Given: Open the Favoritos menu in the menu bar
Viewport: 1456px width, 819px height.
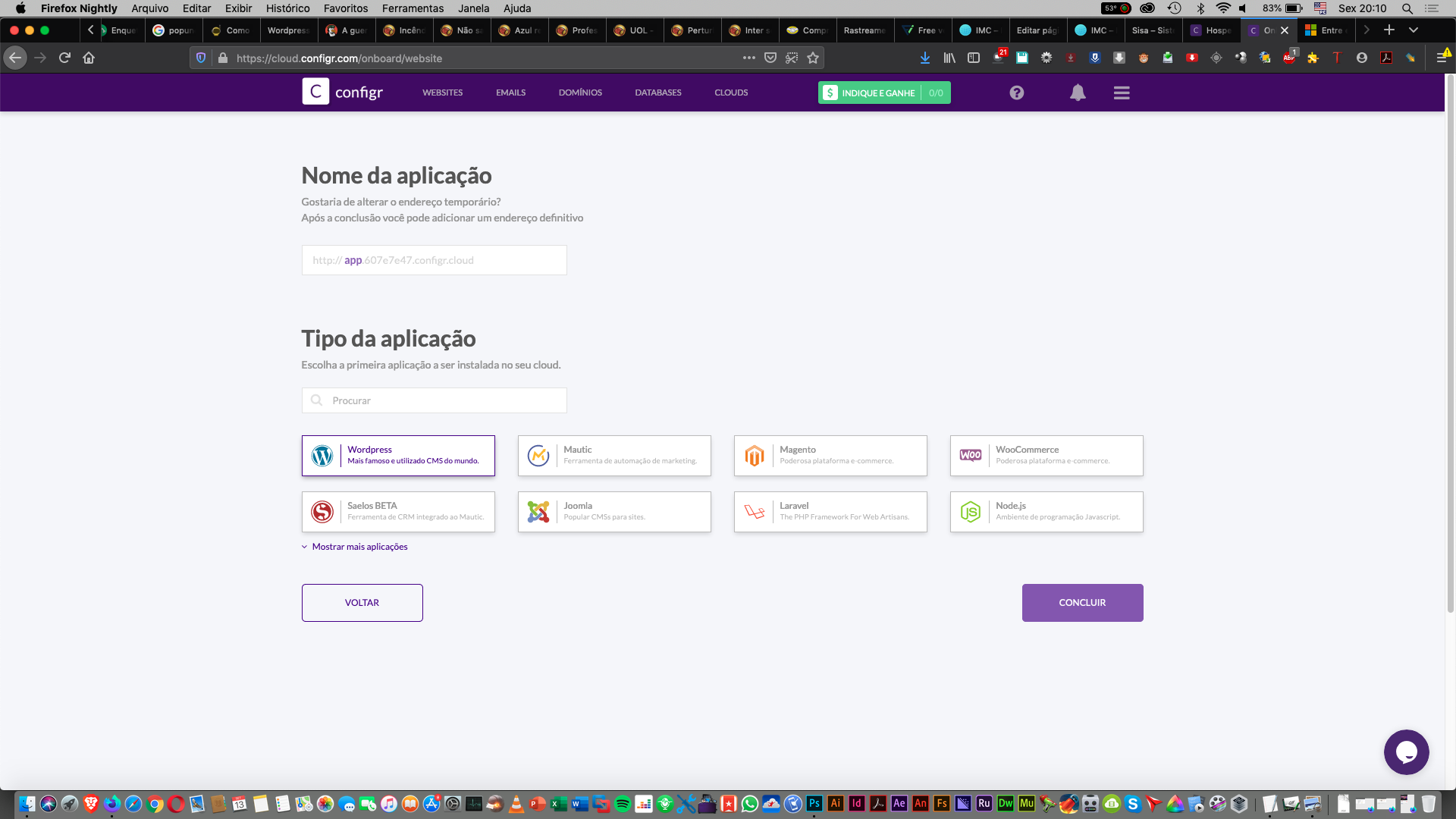Looking at the screenshot, I should (346, 8).
